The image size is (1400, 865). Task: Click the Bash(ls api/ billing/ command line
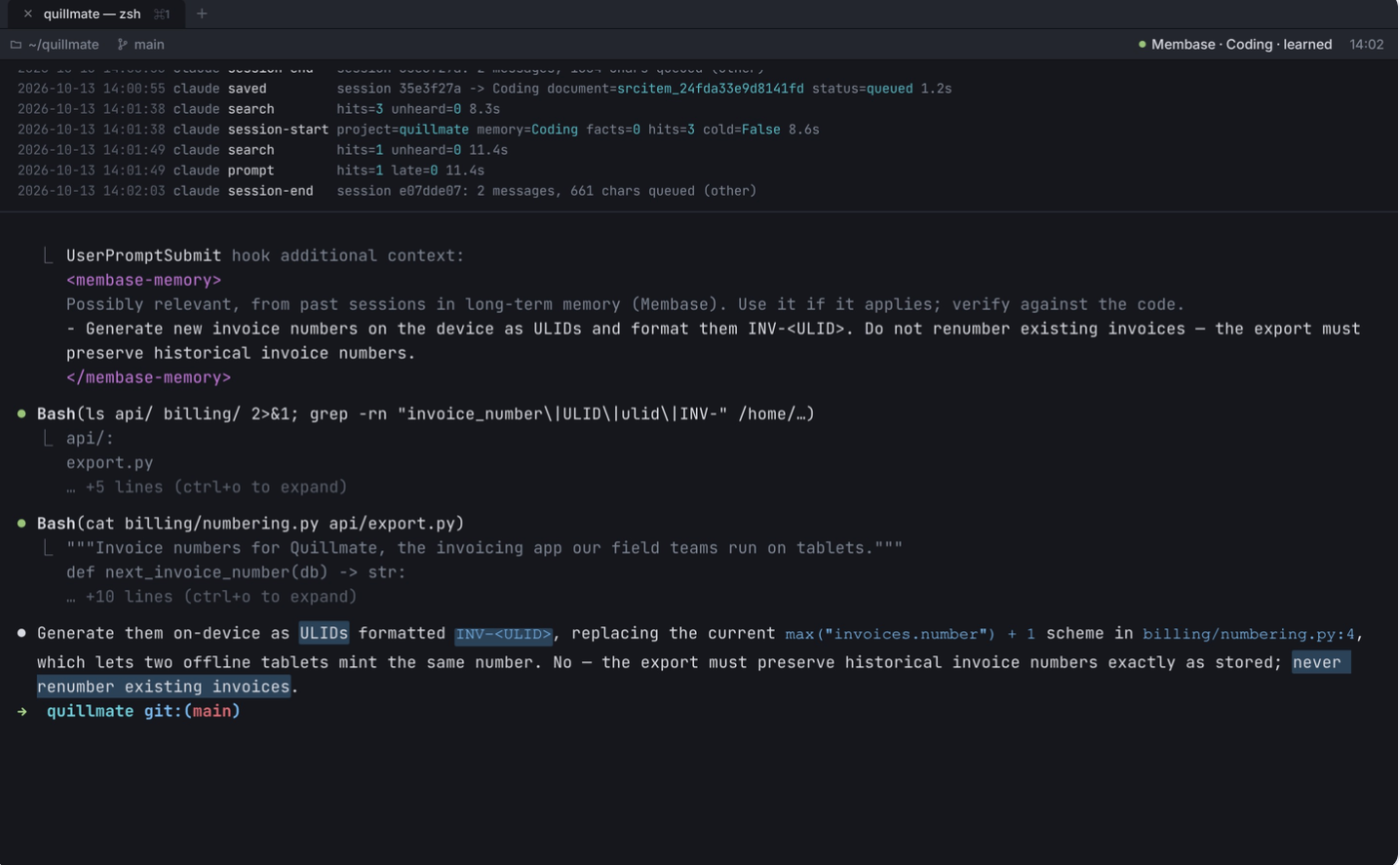point(425,414)
